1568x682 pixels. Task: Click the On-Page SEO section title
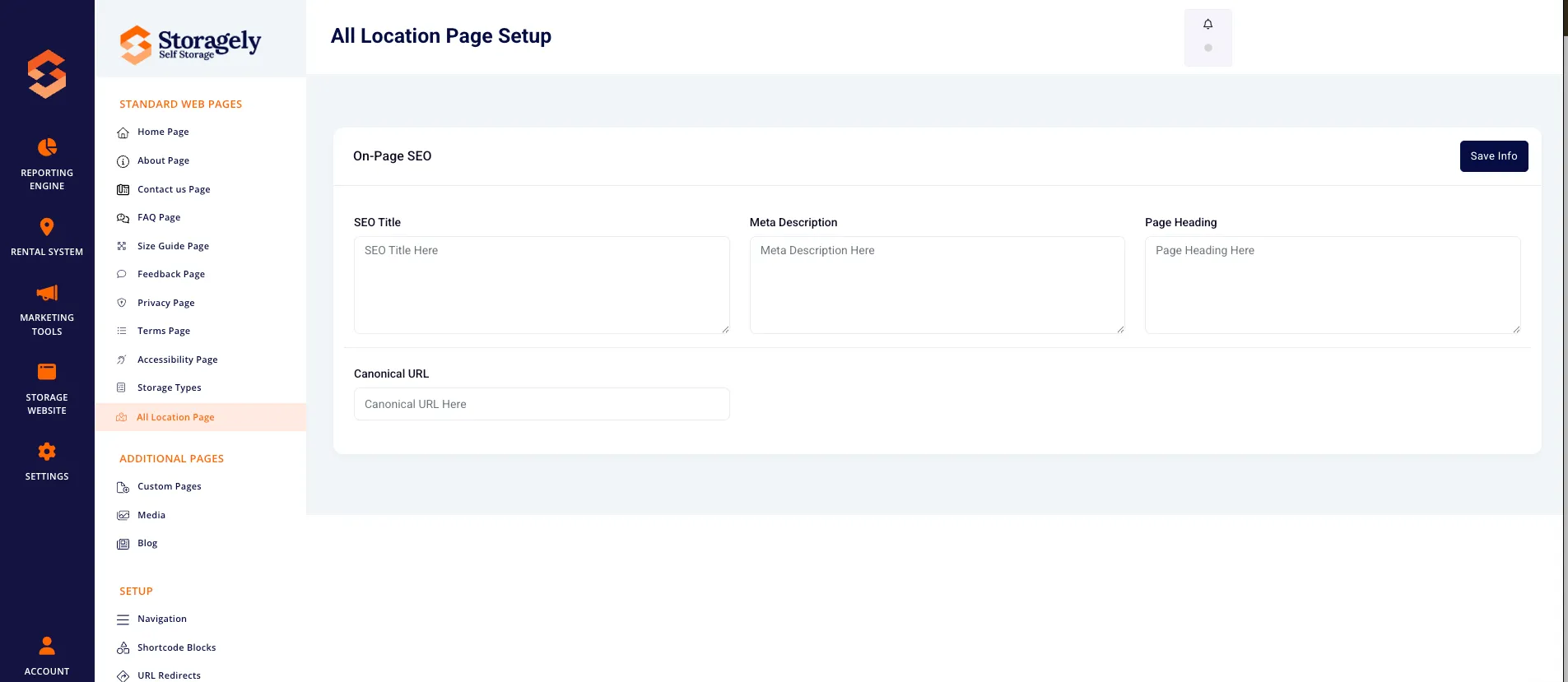point(392,156)
